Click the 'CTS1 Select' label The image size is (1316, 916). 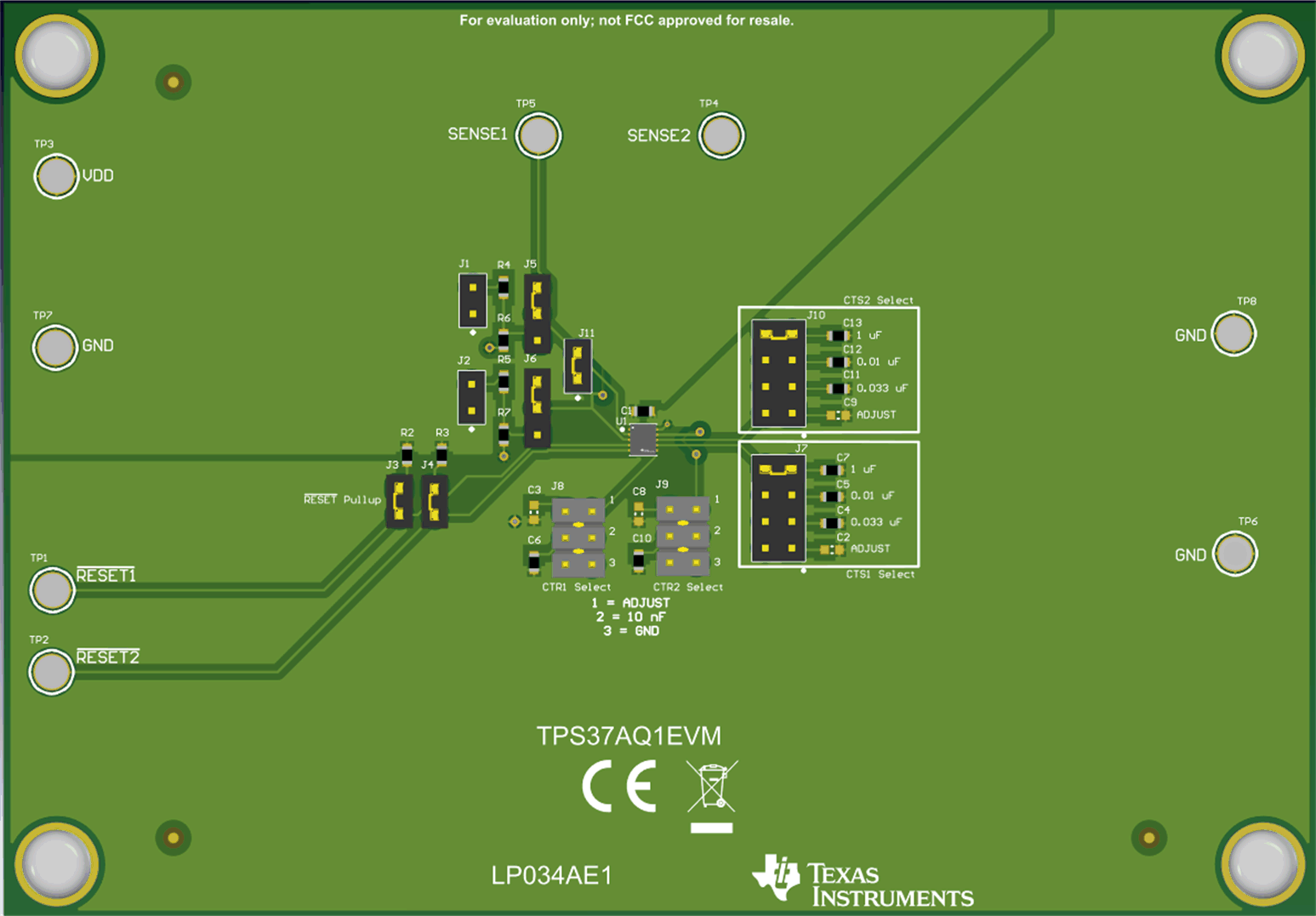pyautogui.click(x=880, y=574)
